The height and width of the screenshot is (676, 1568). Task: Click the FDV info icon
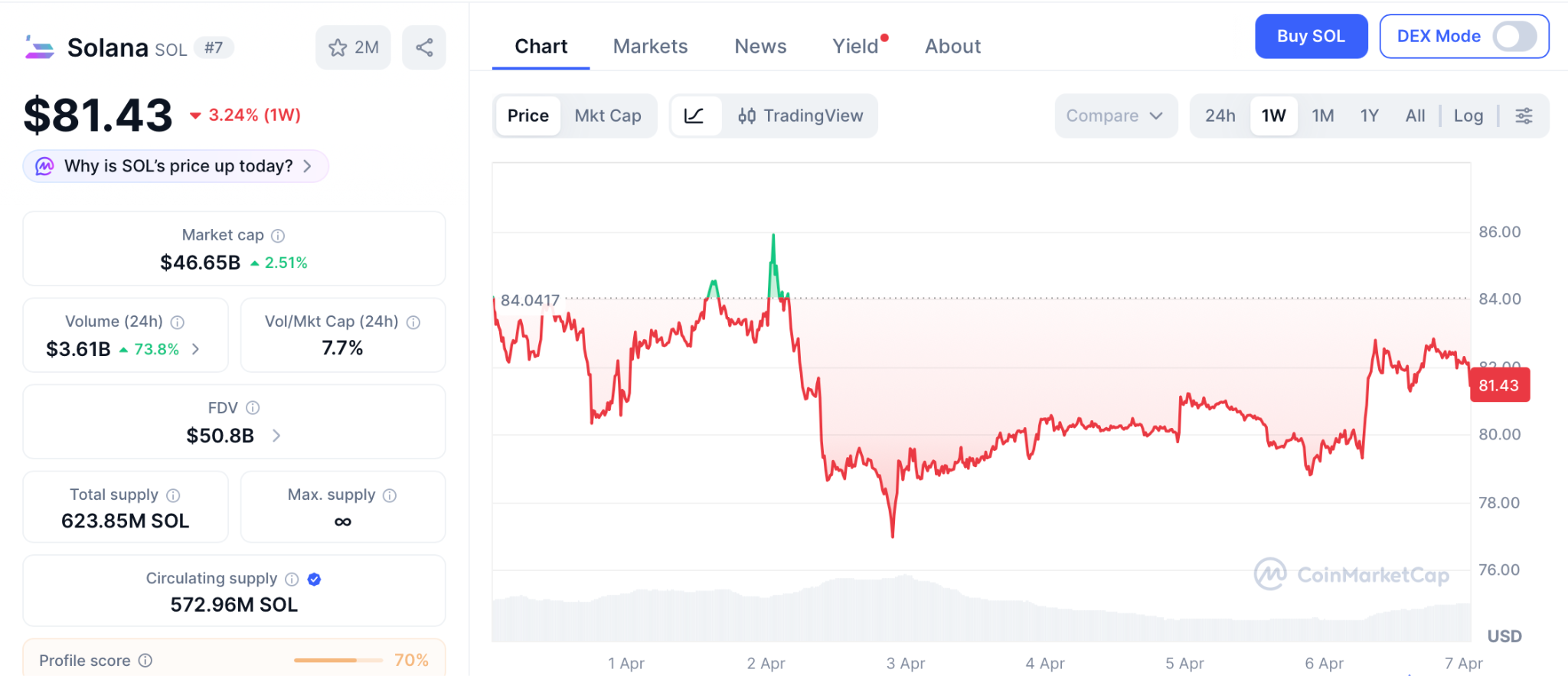253,408
